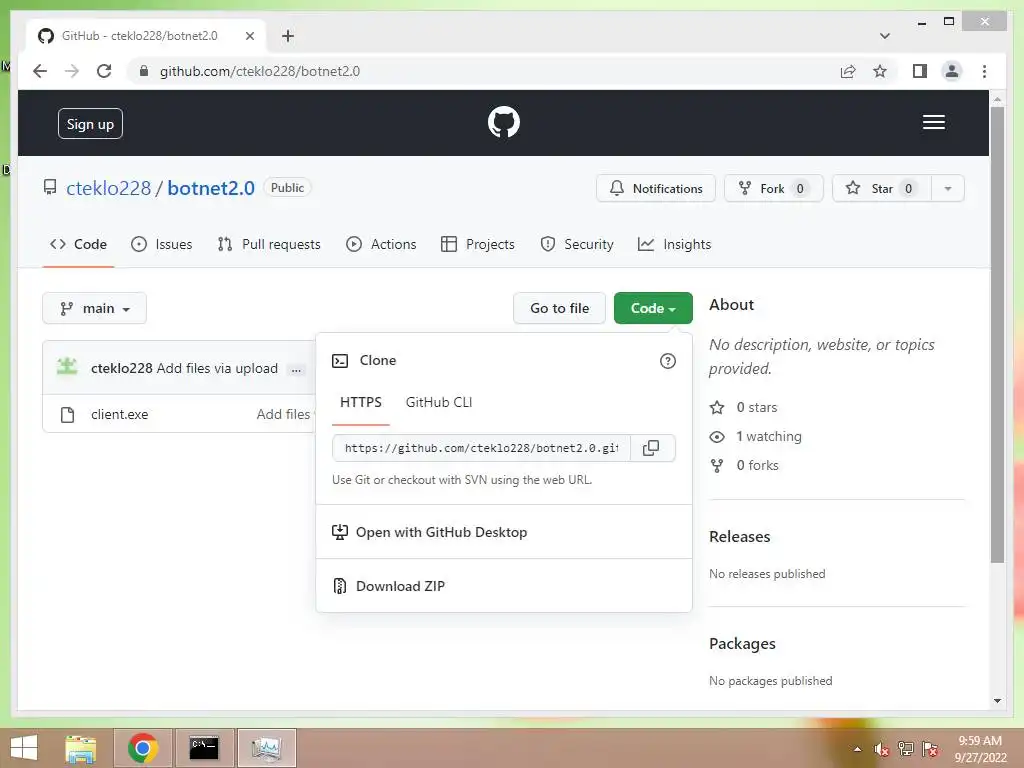This screenshot has width=1024, height=768.
Task: Open the Pull requests tab
Action: coord(268,244)
